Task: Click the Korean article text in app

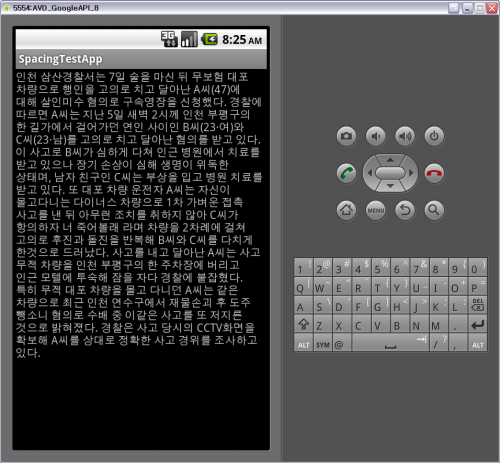Action: click(139, 214)
